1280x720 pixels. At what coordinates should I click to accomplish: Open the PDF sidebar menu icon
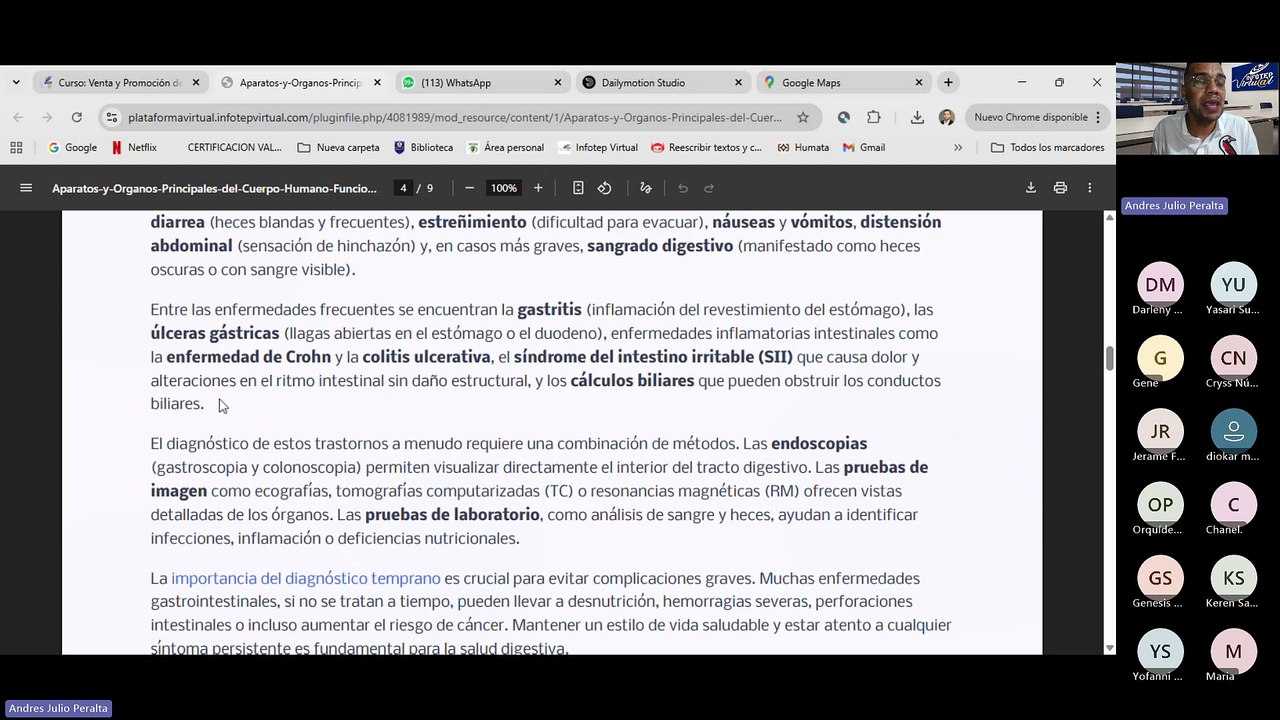26,188
